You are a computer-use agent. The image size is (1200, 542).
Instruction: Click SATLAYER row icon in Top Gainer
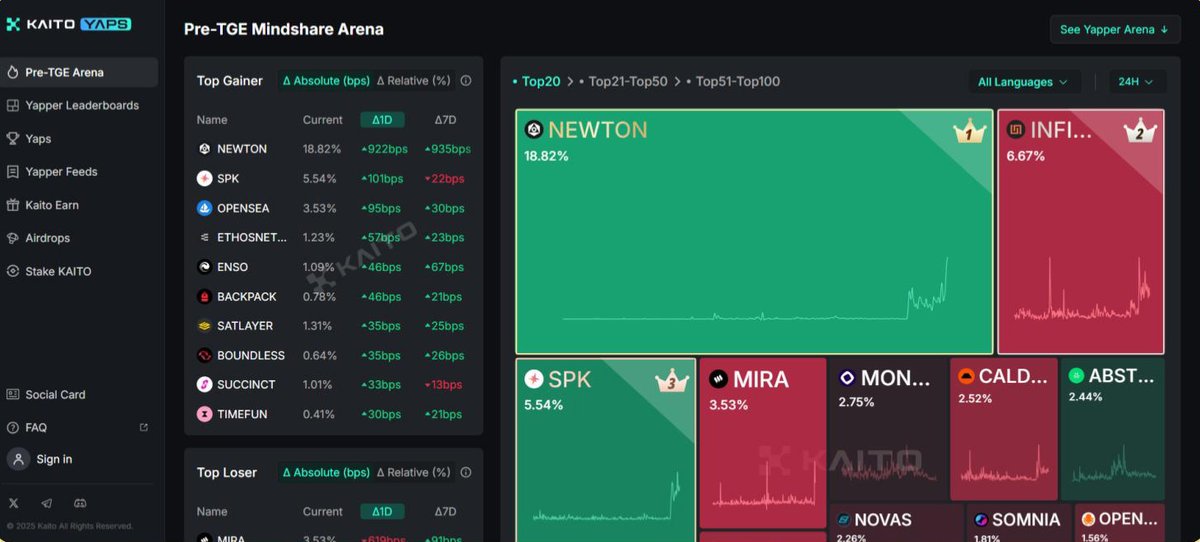pyautogui.click(x=204, y=326)
